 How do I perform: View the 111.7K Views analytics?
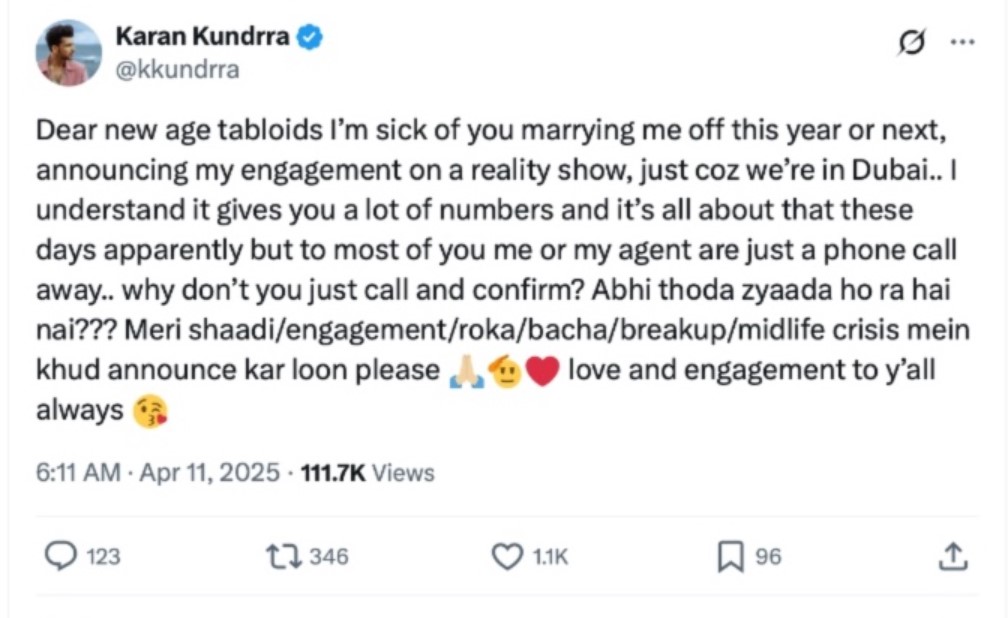click(367, 472)
